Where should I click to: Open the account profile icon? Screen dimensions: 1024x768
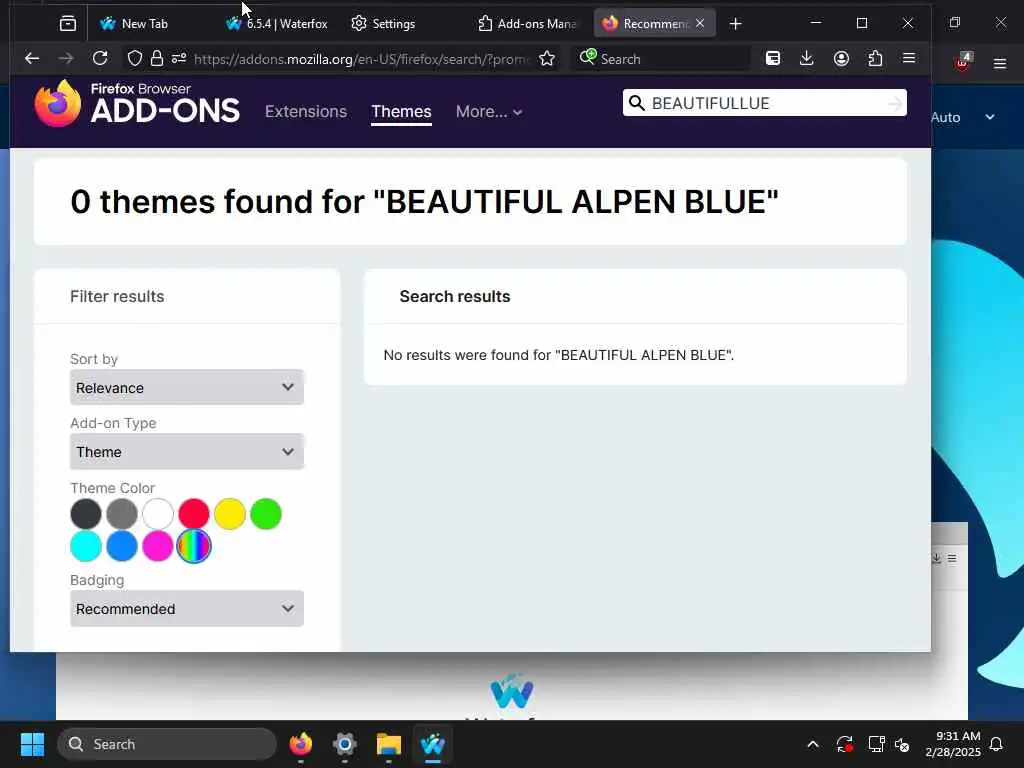tap(841, 59)
